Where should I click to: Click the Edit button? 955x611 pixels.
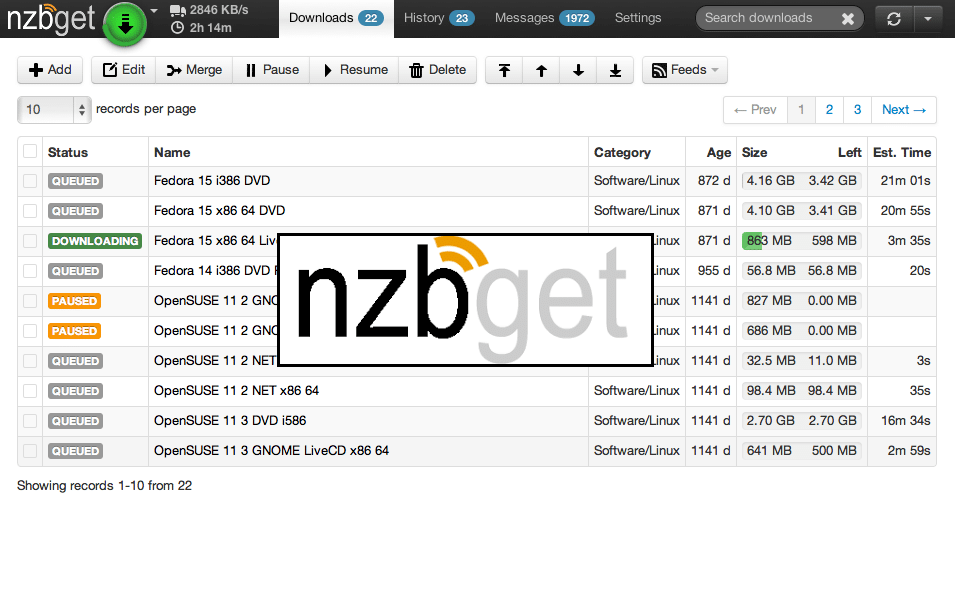[x=124, y=70]
